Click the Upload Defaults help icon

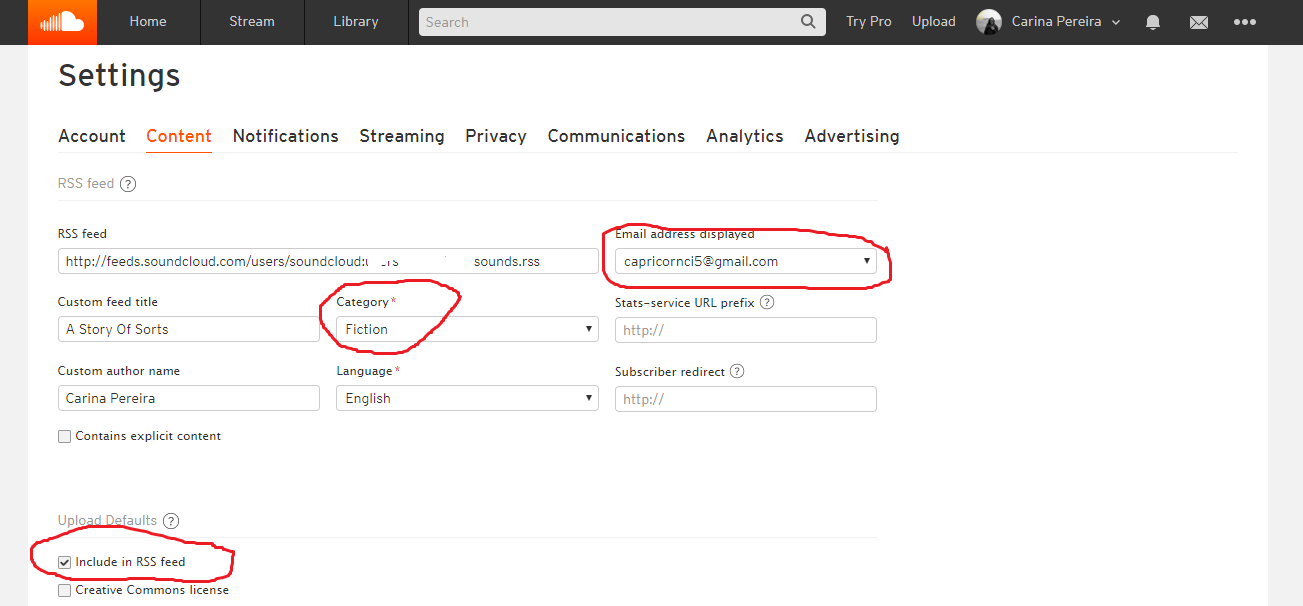point(171,521)
